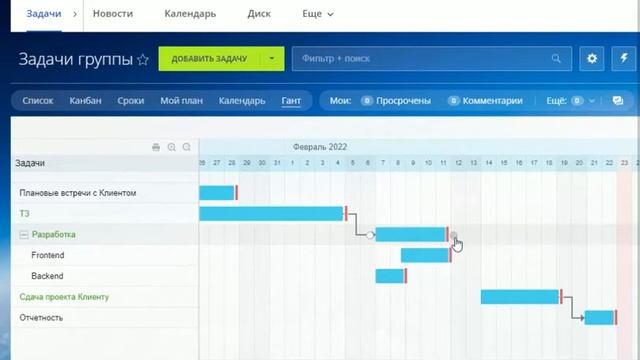
Task: Open the top Календарь tab
Action: pos(190,14)
